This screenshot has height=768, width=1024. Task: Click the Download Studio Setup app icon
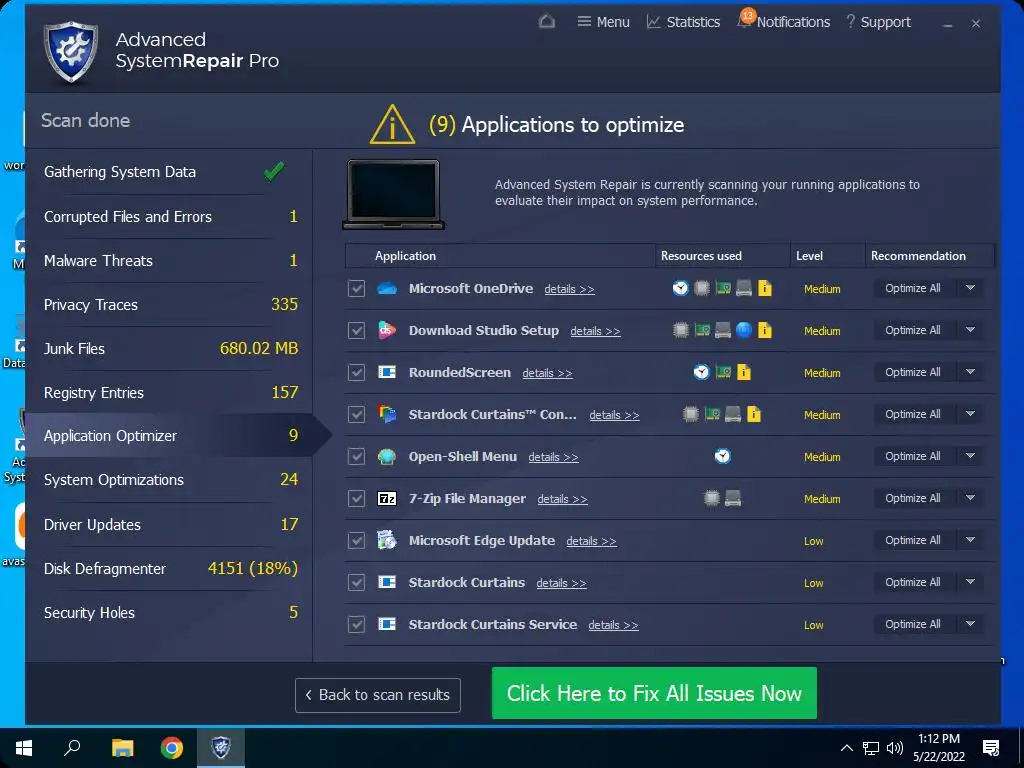[387, 330]
